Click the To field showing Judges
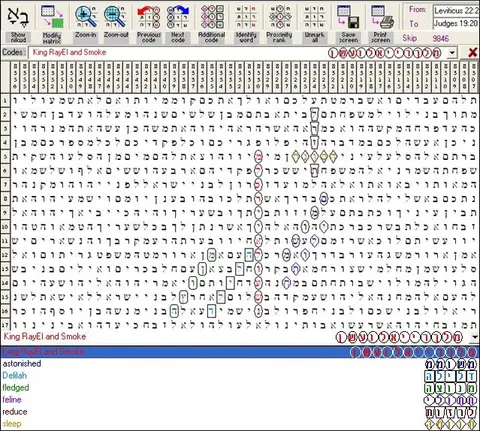Viewport: 480px width, 431px height. point(456,23)
